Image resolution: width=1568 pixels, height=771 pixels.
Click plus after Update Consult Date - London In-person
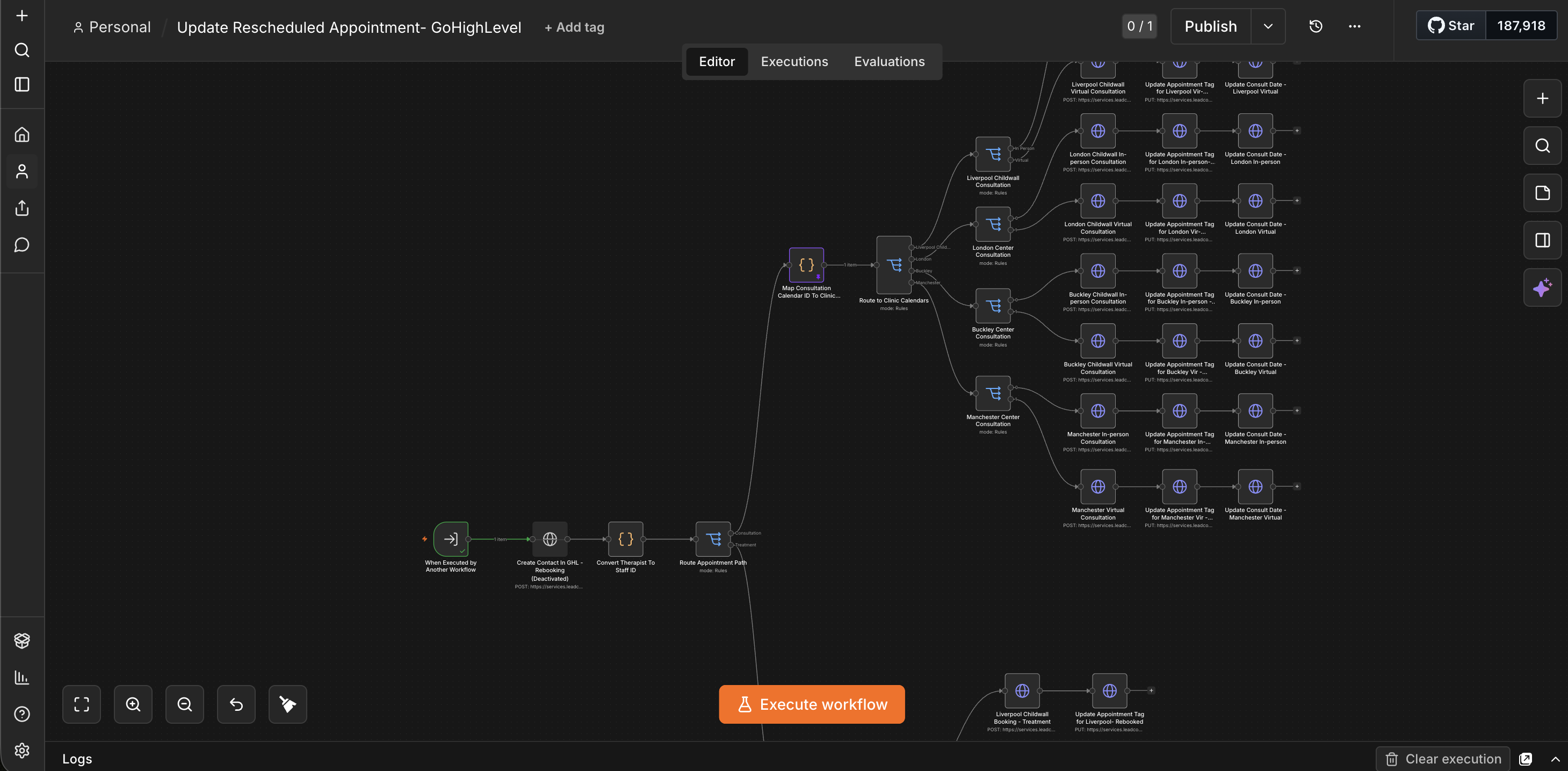click(x=1297, y=131)
